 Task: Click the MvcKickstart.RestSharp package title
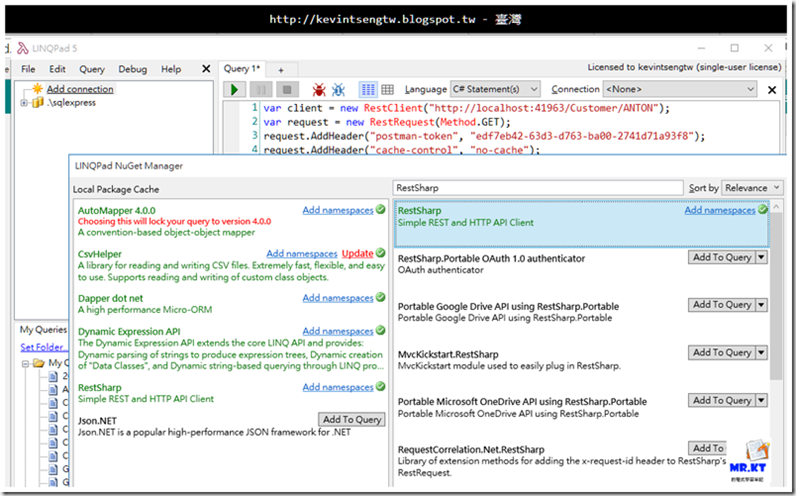tap(448, 354)
